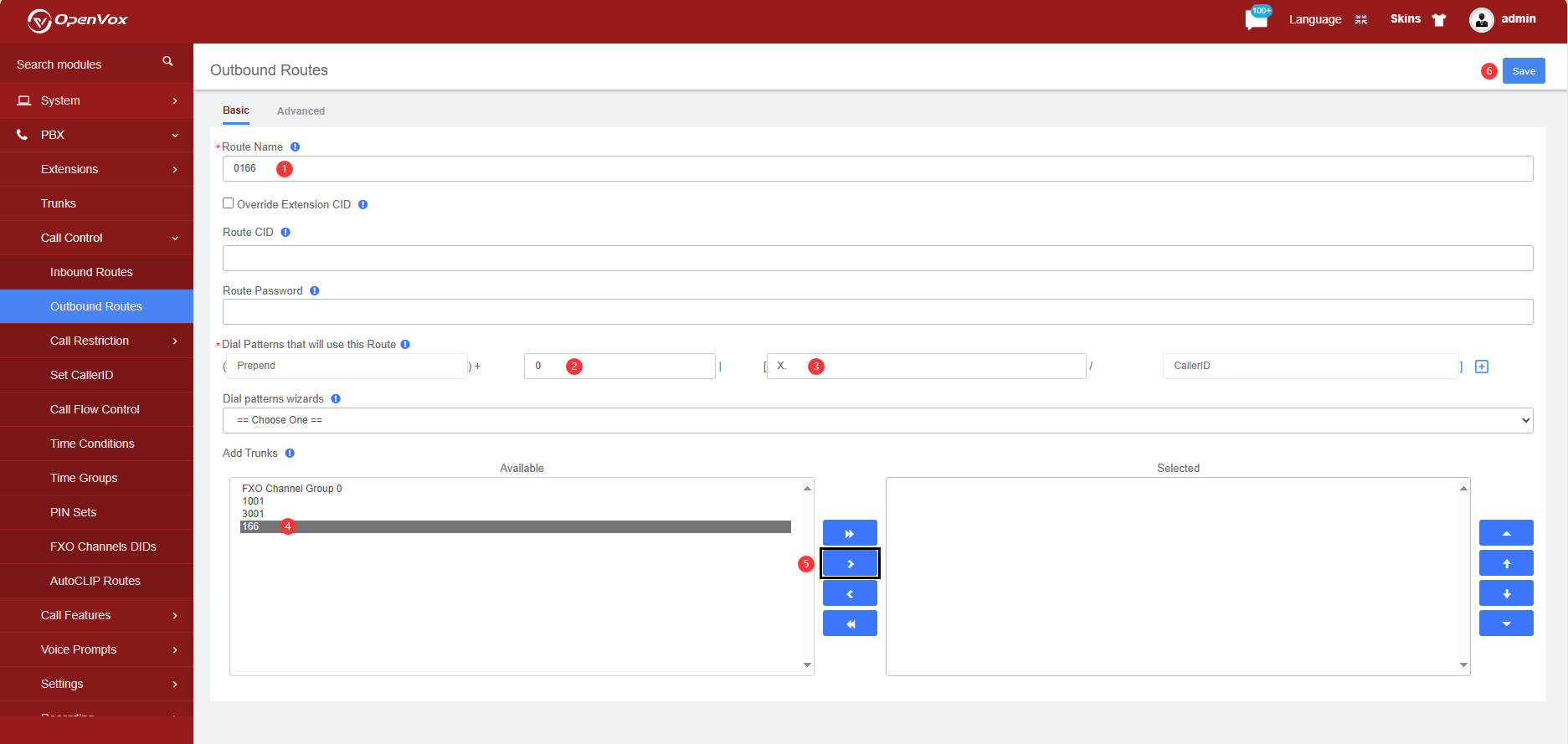Remove selected trunk from Selected list
This screenshot has height=744, width=1568.
coord(850,593)
